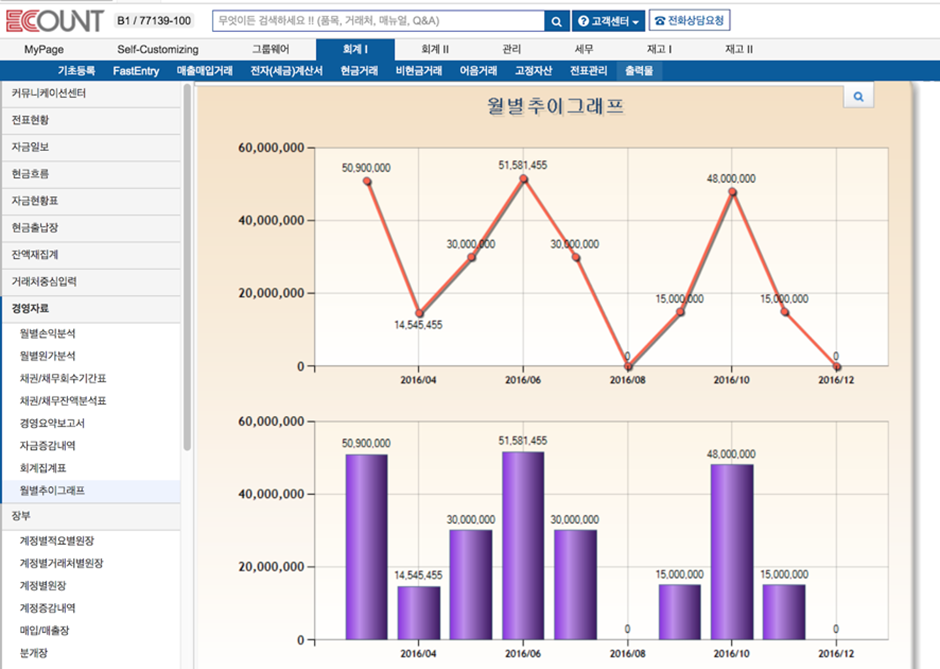Open 커뮤니케이션센터 in sidebar
This screenshot has width=940, height=669.
click(91, 93)
